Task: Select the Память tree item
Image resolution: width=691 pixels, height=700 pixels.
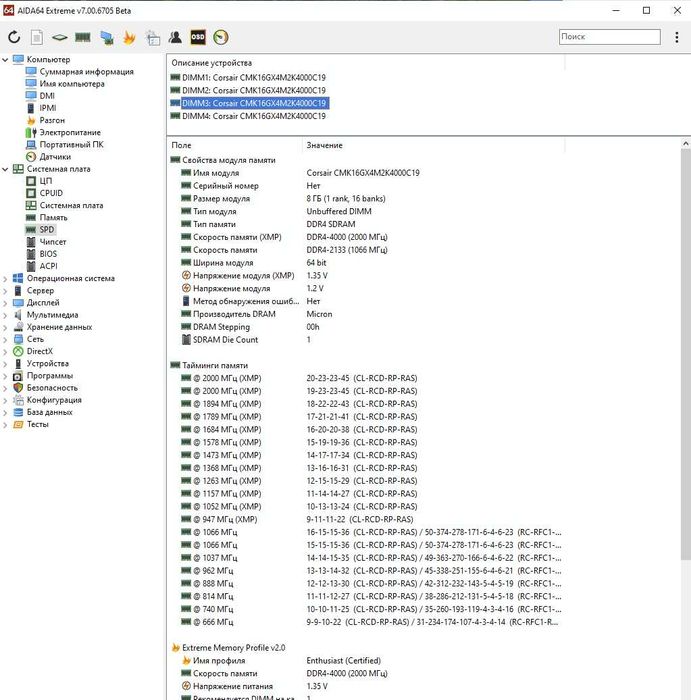Action: tap(53, 217)
